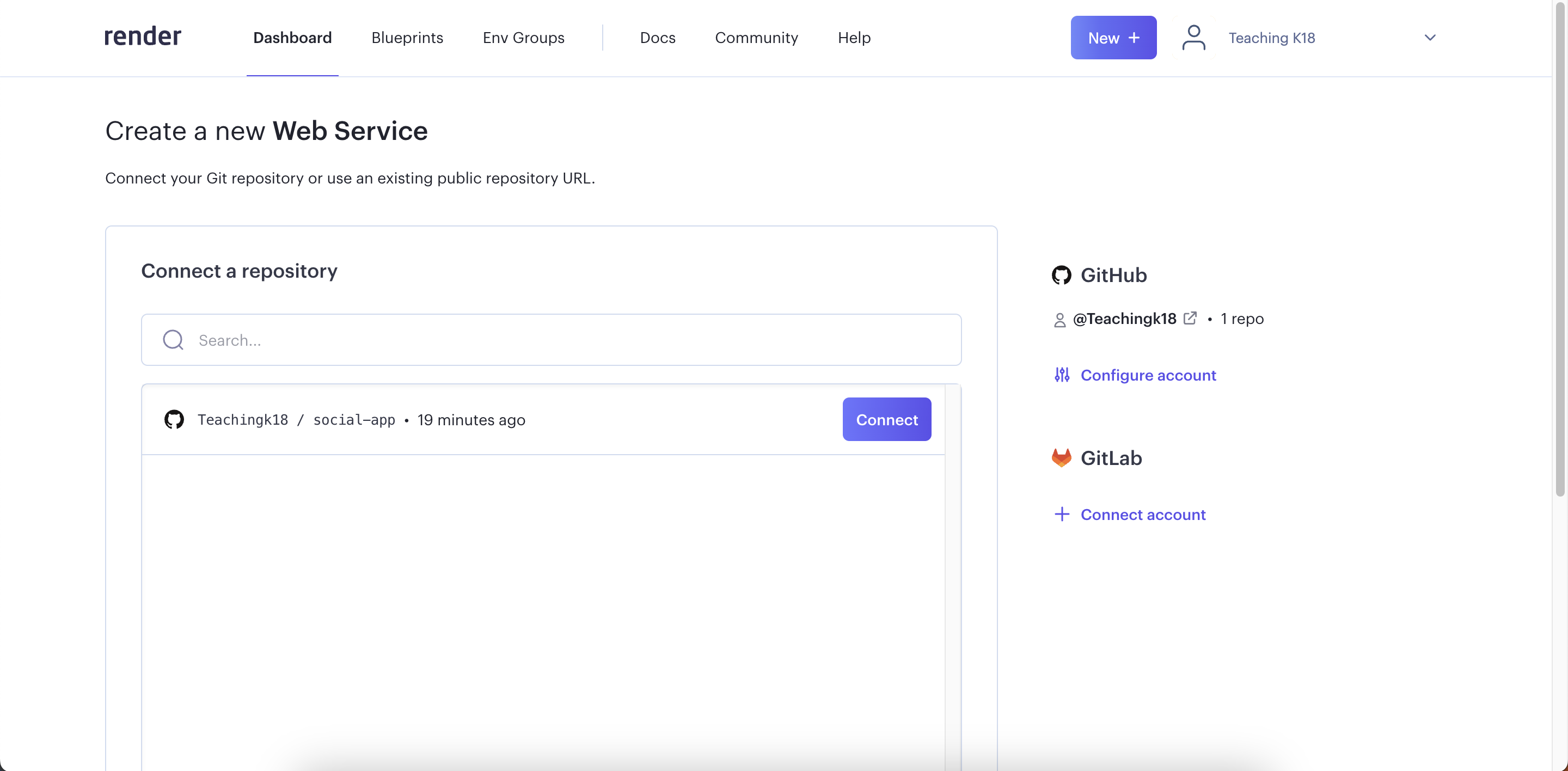Image resolution: width=1568 pixels, height=771 pixels.
Task: Open external link icon next to @Teachingk18
Action: click(x=1190, y=319)
